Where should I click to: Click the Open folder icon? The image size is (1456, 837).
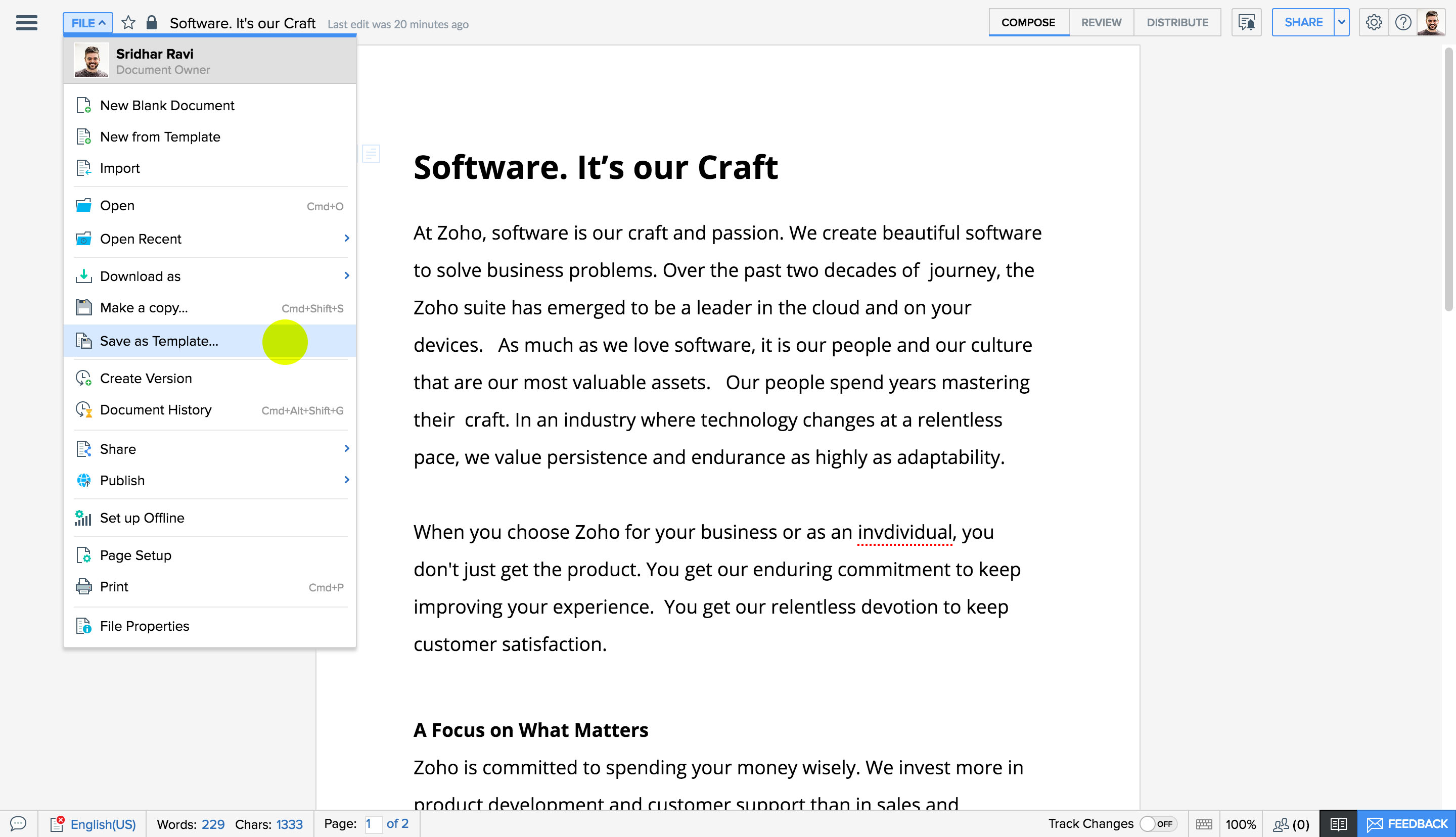coord(84,205)
